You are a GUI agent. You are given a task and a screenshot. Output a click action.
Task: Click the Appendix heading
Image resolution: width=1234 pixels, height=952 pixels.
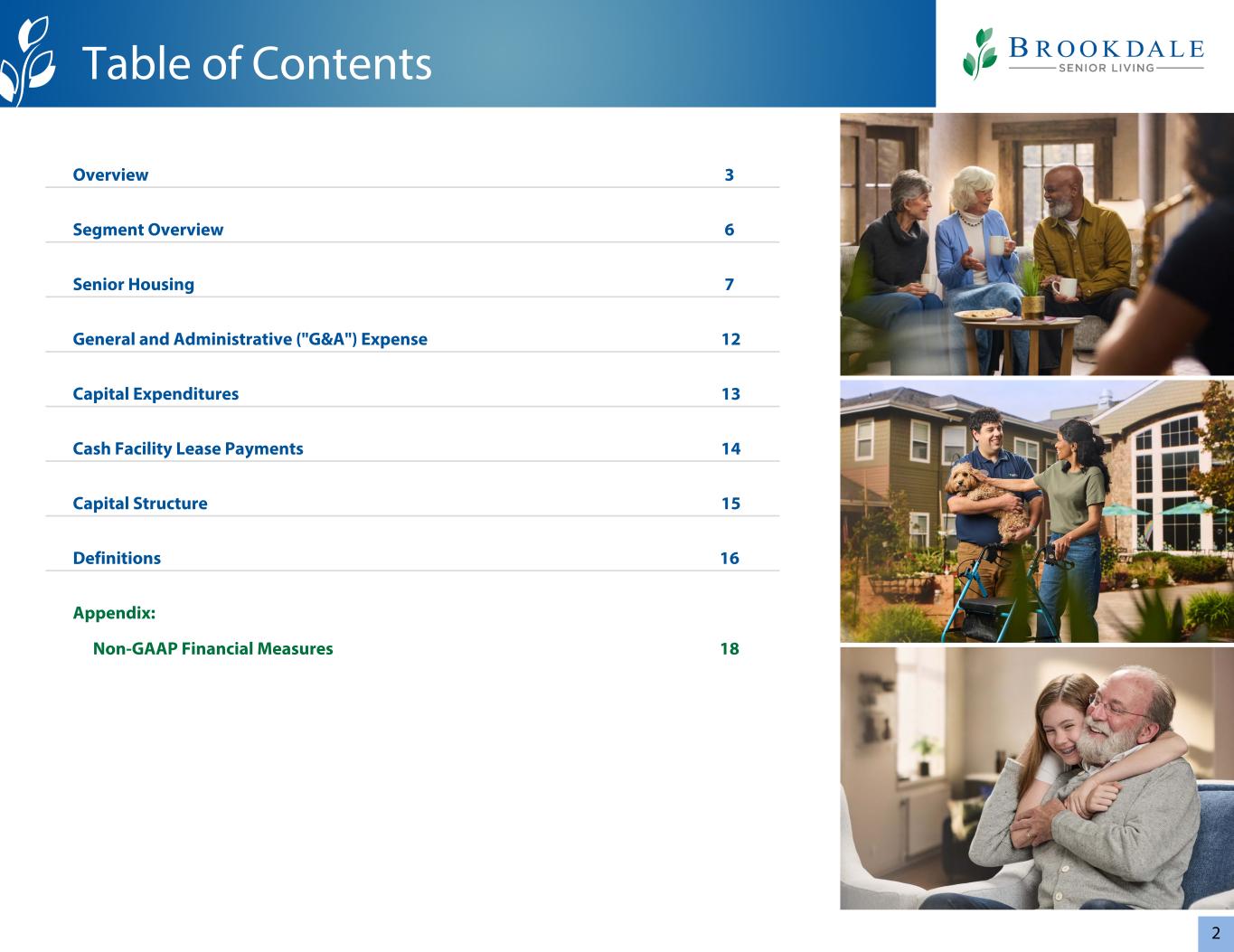tap(114, 613)
